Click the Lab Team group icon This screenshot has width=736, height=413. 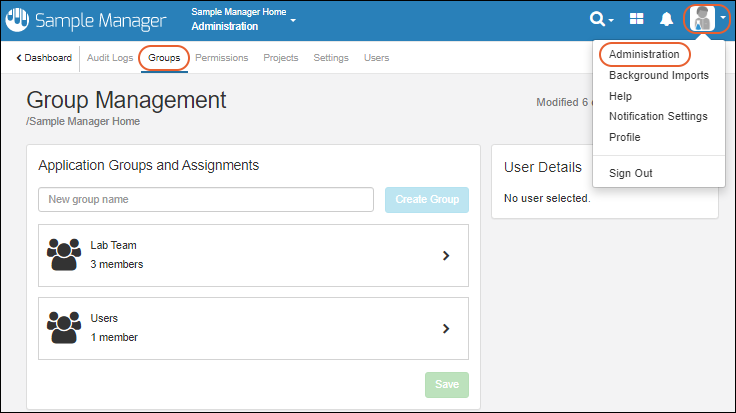click(x=64, y=255)
